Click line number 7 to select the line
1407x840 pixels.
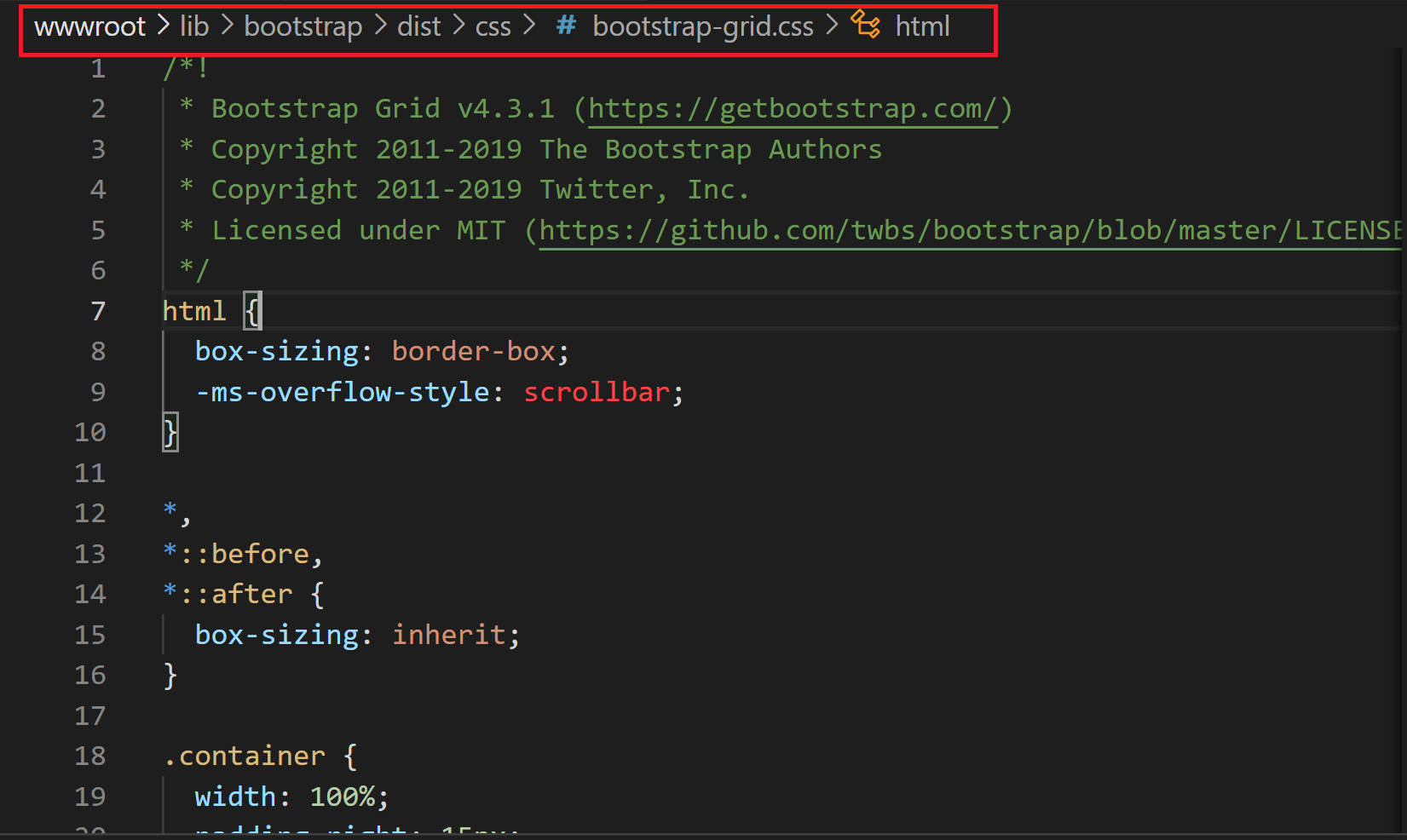[x=97, y=310]
